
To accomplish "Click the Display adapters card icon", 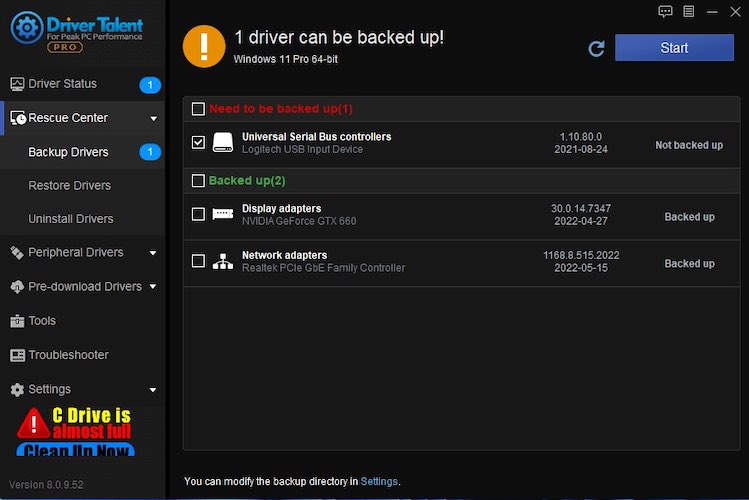I will pyautogui.click(x=223, y=213).
